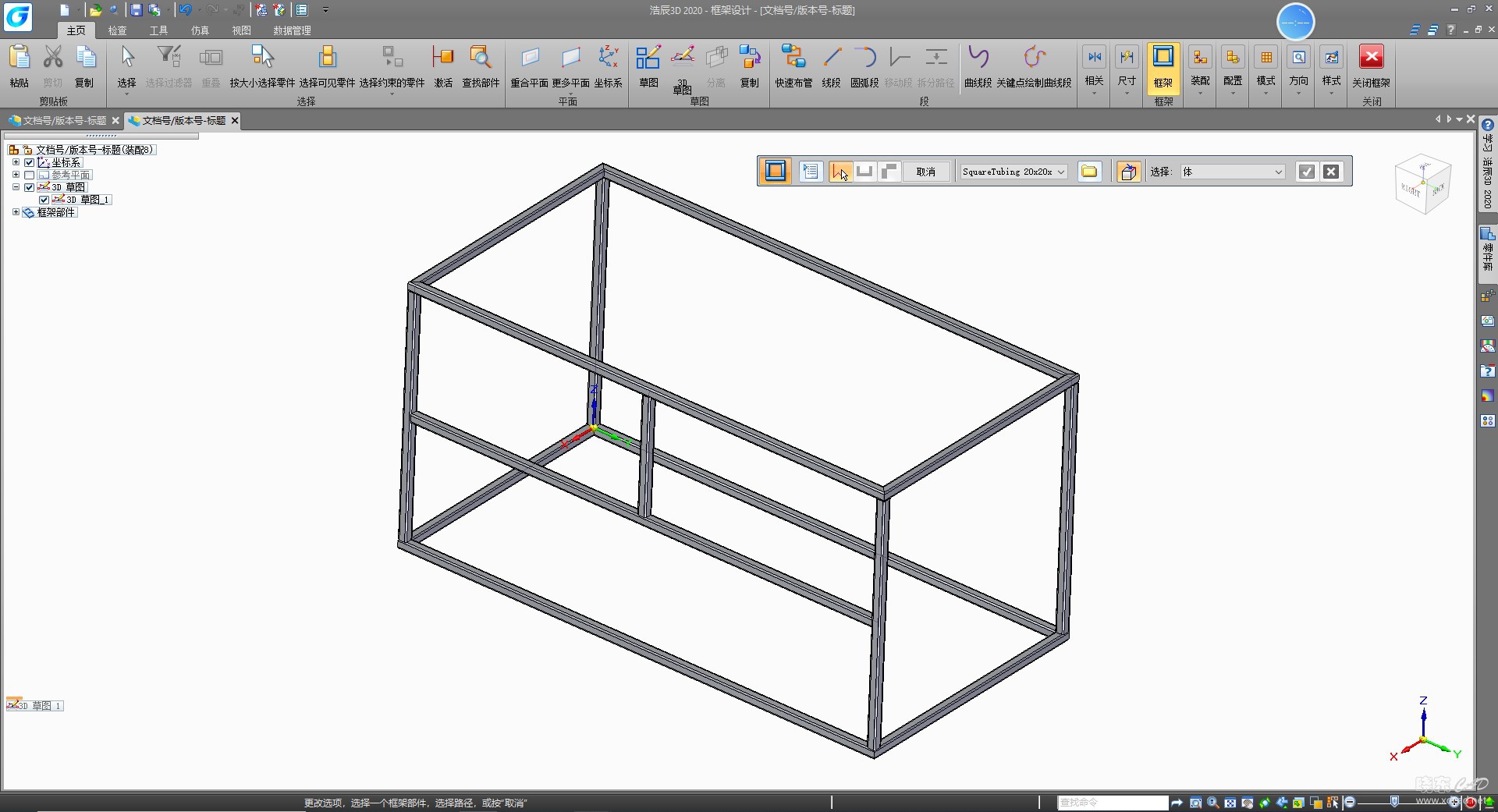Expand the 坐标系 tree node
1498x812 pixels.
click(16, 163)
